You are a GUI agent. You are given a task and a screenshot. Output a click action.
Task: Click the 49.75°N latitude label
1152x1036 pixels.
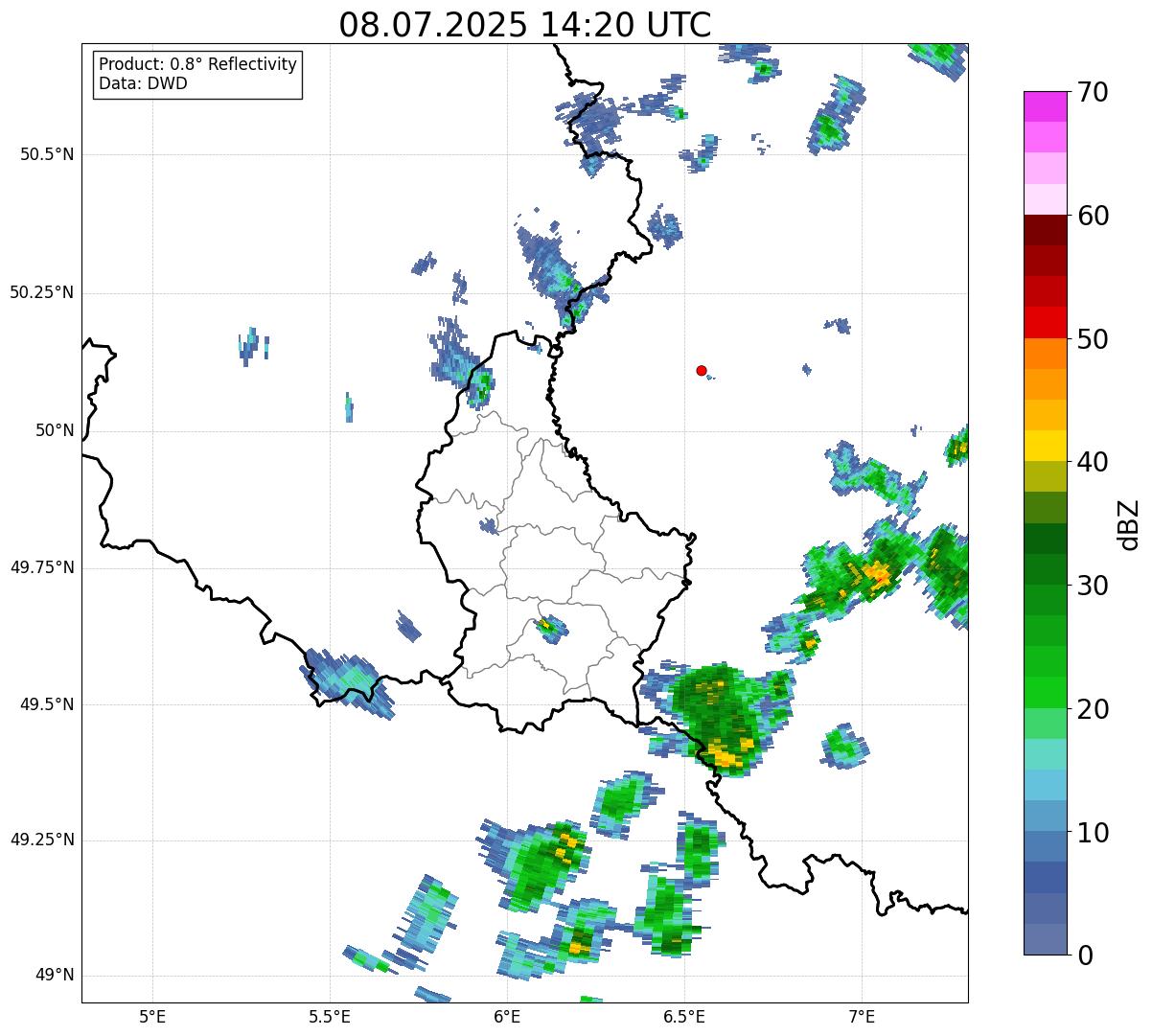pos(42,567)
